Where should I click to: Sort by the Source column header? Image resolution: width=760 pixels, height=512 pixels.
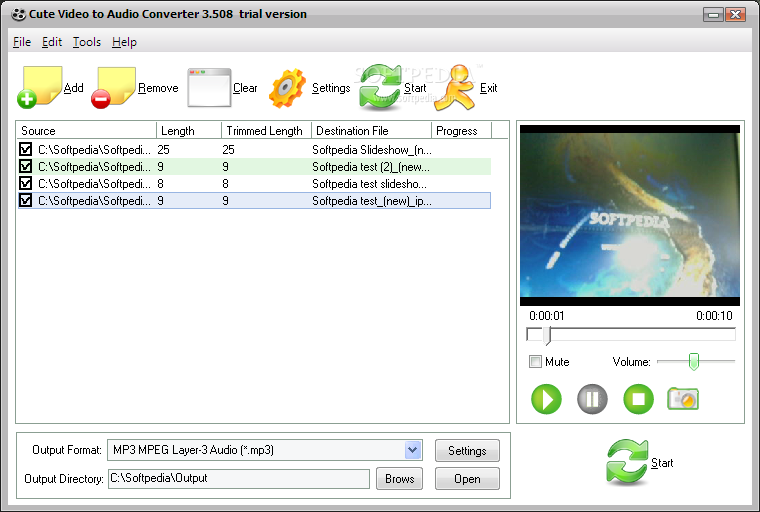86,131
